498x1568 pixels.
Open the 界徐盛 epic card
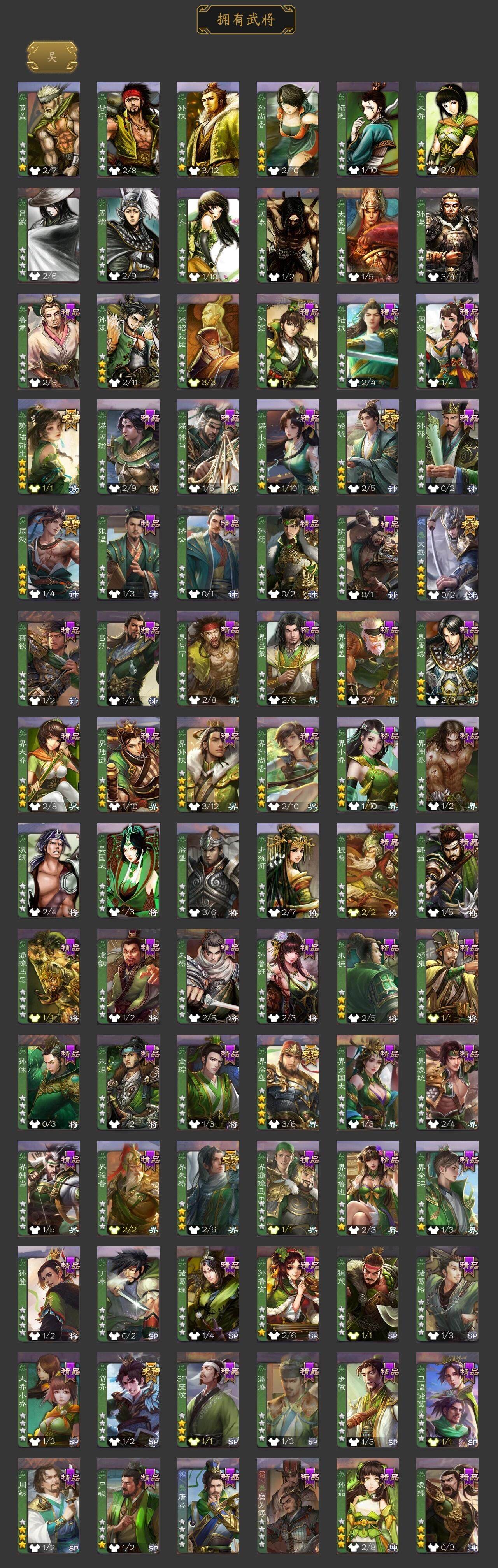288,1083
